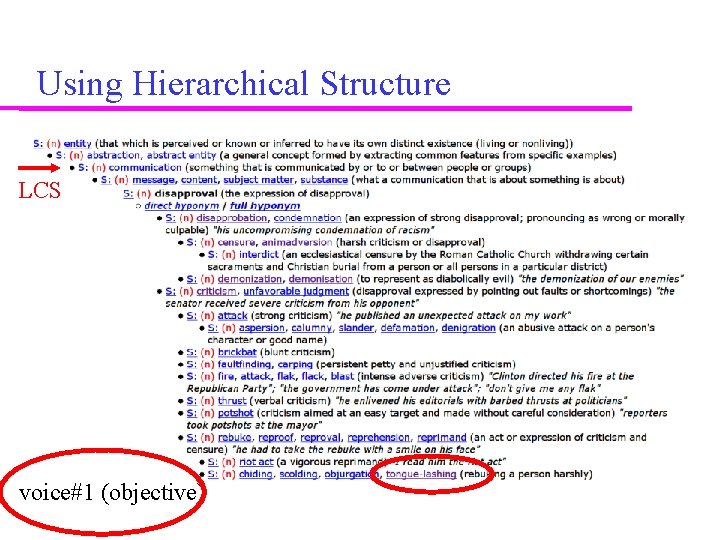Viewport: 720px width, 540px height.
Task: Follow the 'content' link
Action: pos(198,180)
